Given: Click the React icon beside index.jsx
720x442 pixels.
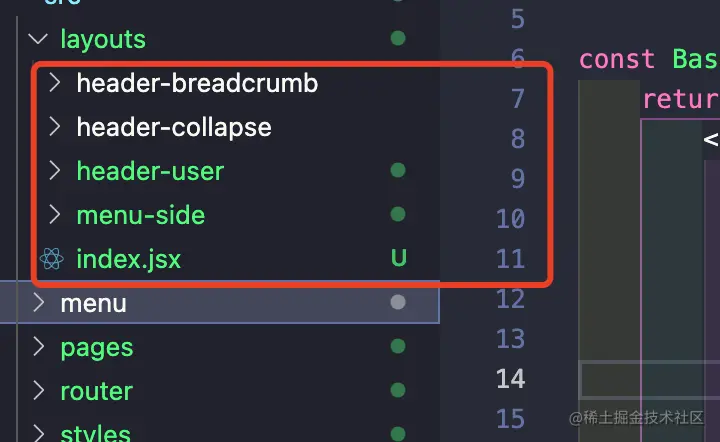Looking at the screenshot, I should [x=51, y=259].
